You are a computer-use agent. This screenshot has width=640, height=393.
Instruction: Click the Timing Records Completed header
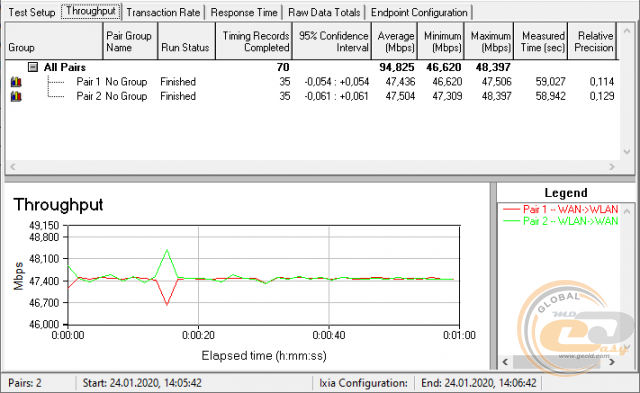tap(254, 41)
